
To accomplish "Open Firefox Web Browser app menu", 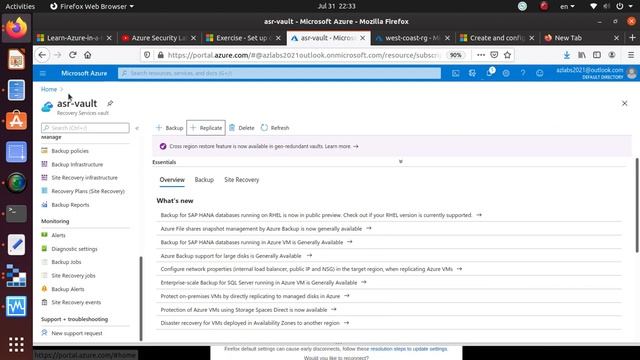I will 92,6.
